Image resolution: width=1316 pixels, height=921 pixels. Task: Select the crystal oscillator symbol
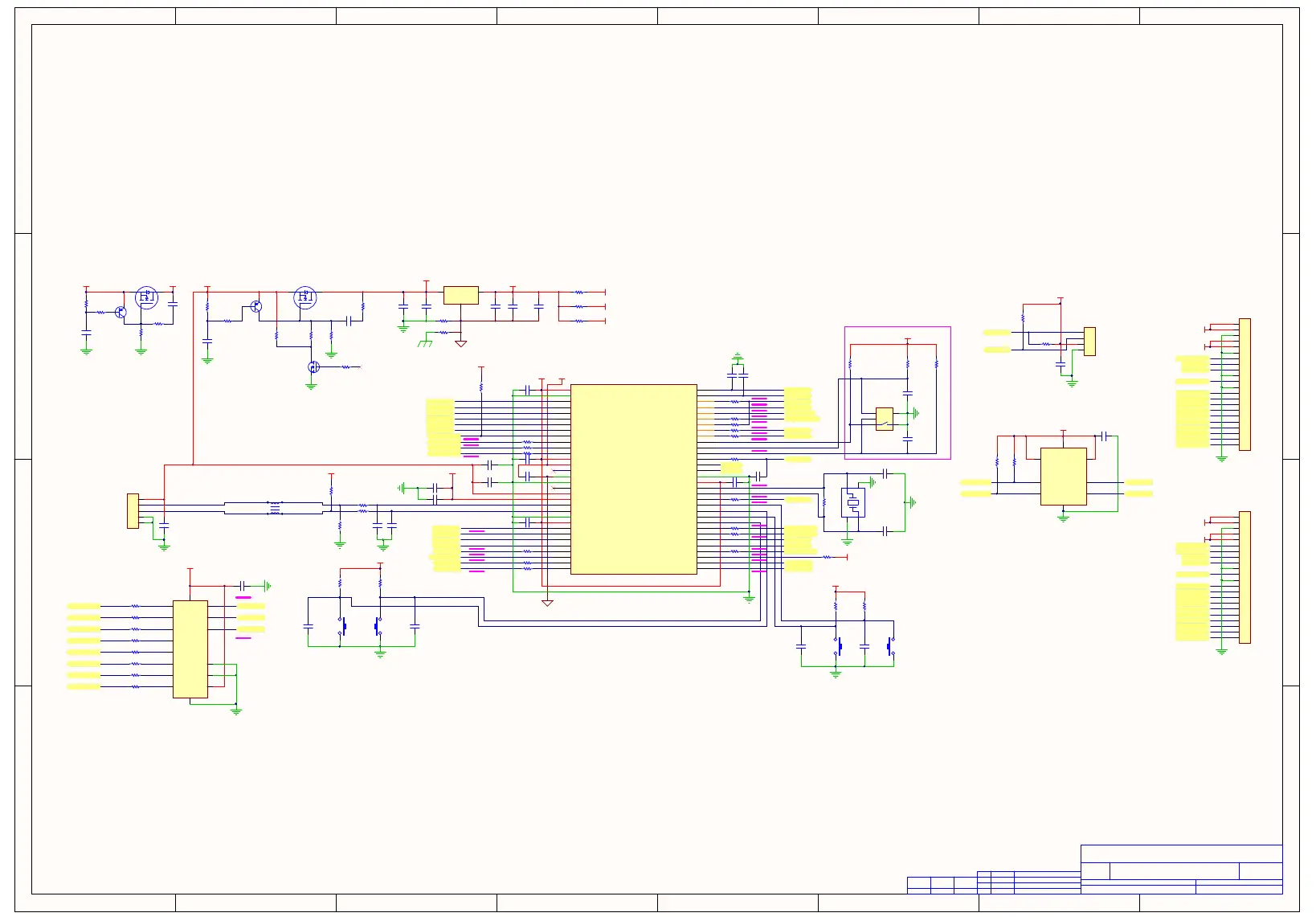853,503
